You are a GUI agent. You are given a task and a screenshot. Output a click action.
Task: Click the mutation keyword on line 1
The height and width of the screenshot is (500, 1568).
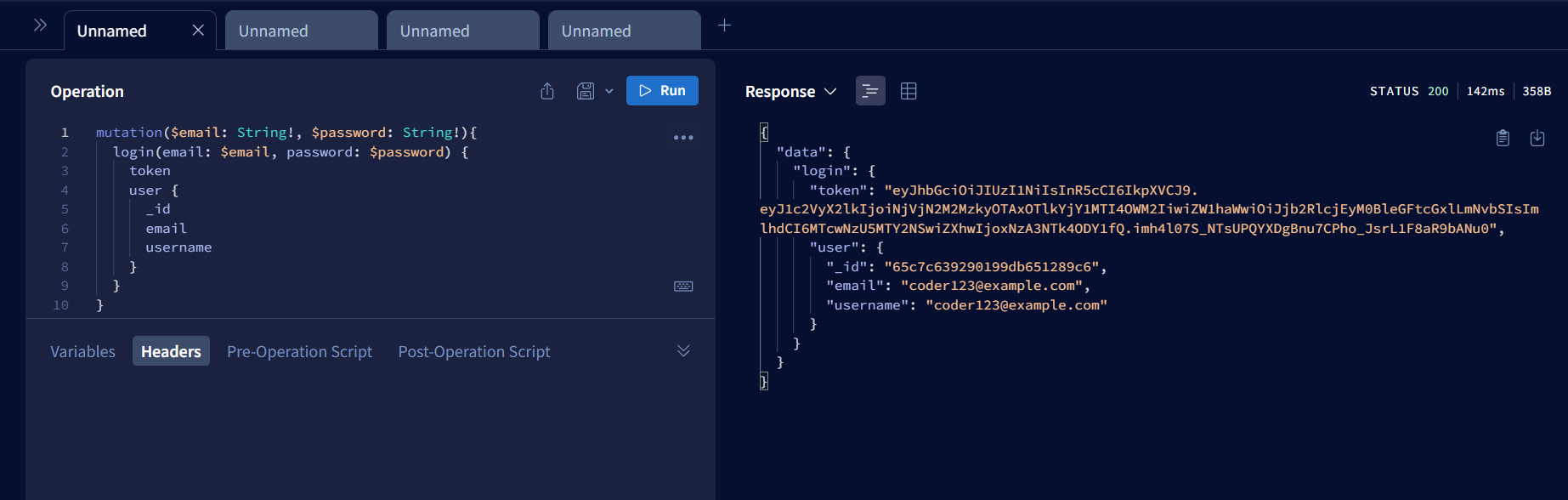129,133
